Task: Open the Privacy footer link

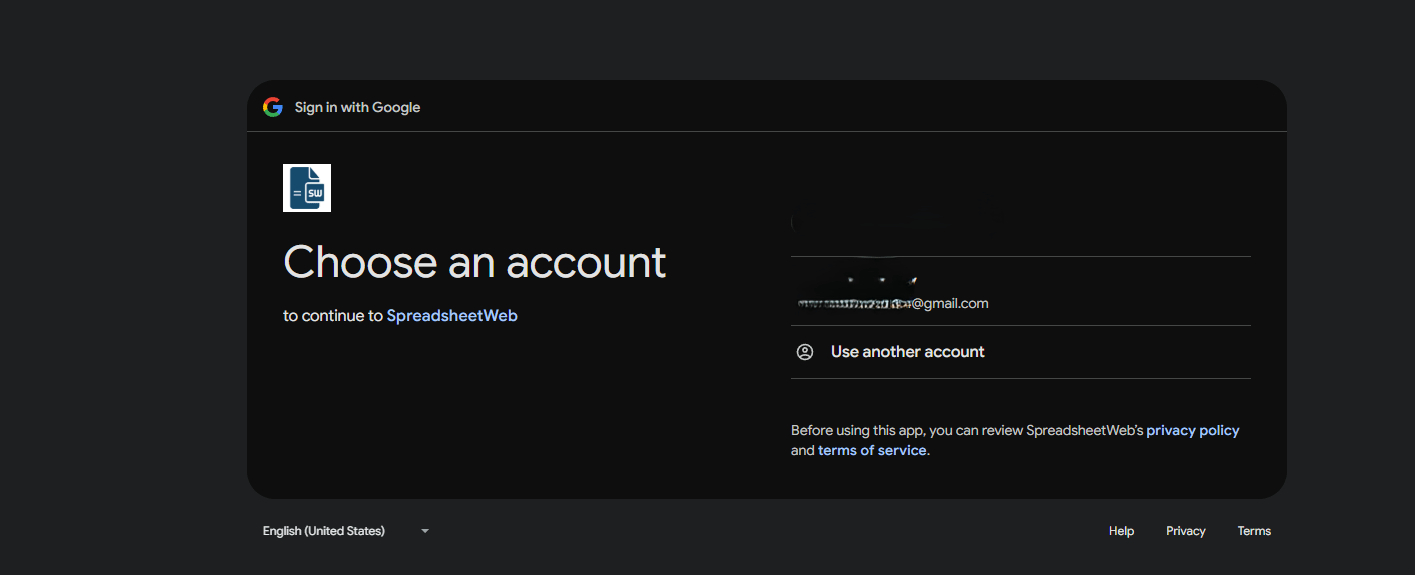Action: click(1186, 531)
